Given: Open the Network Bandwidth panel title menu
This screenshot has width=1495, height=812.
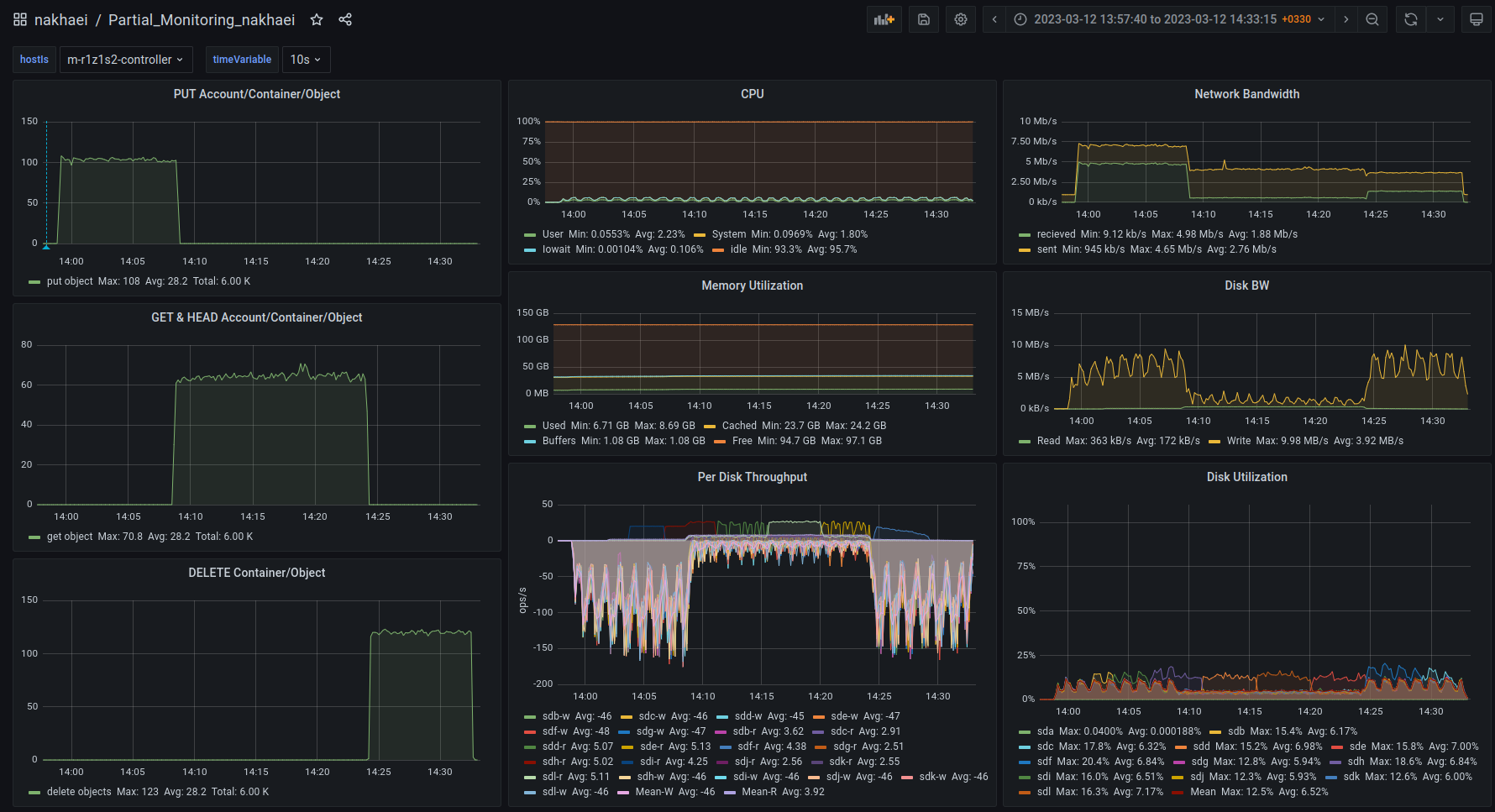Looking at the screenshot, I should click(x=1246, y=94).
